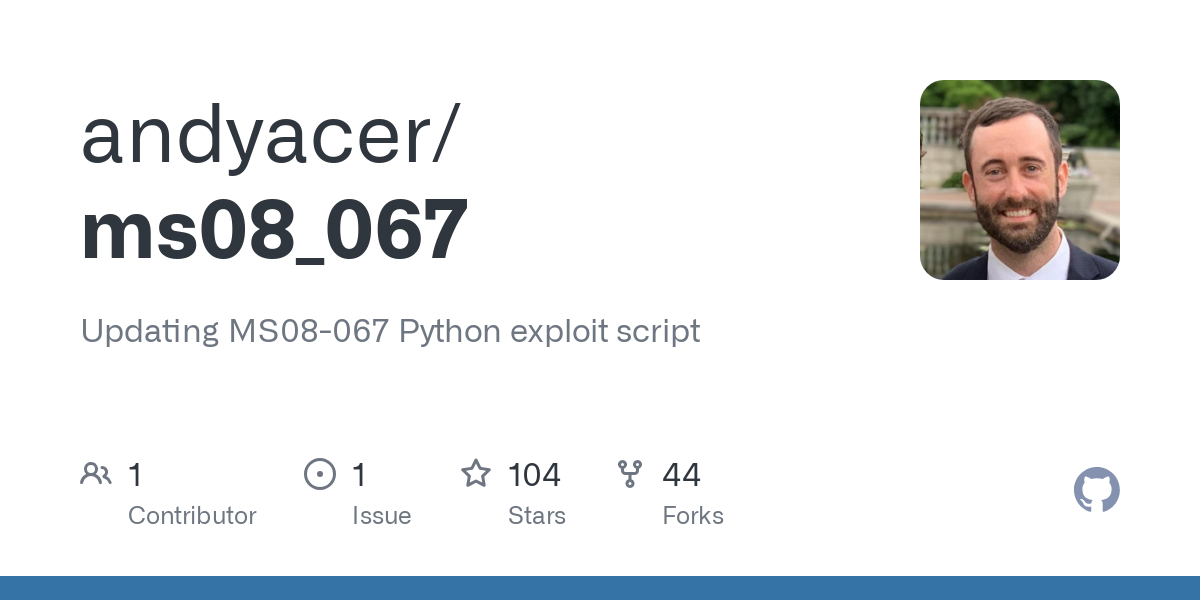This screenshot has height=600, width=1200.
Task: Click the Contributor label
Action: click(192, 516)
